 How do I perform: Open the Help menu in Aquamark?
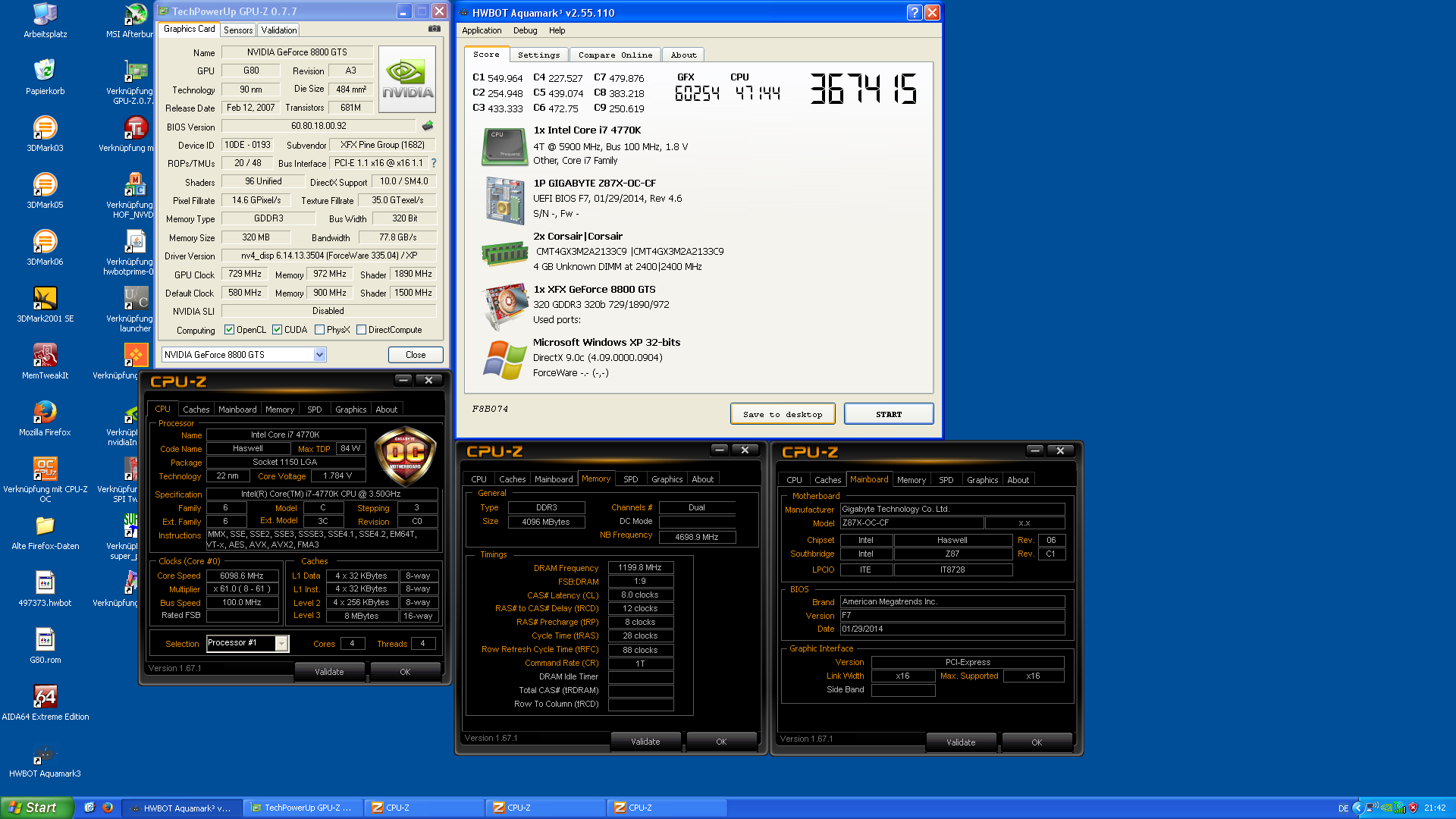tap(557, 30)
